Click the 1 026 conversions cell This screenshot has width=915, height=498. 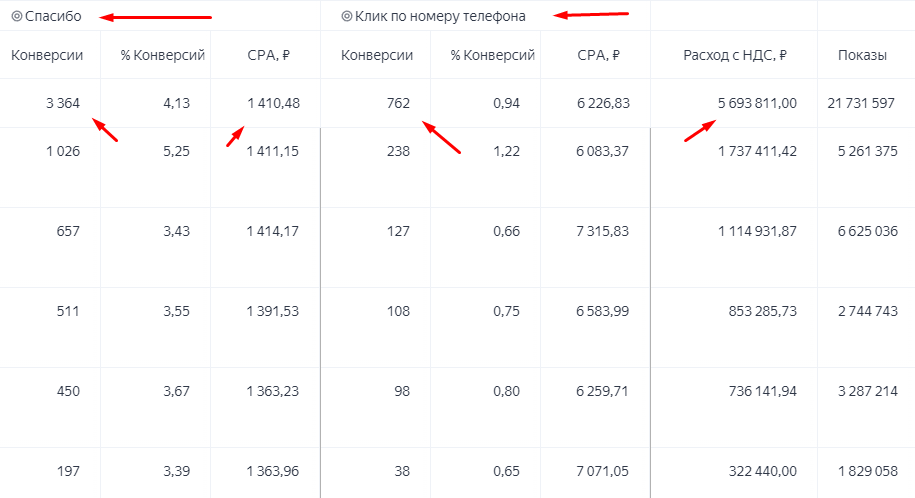[x=63, y=151]
